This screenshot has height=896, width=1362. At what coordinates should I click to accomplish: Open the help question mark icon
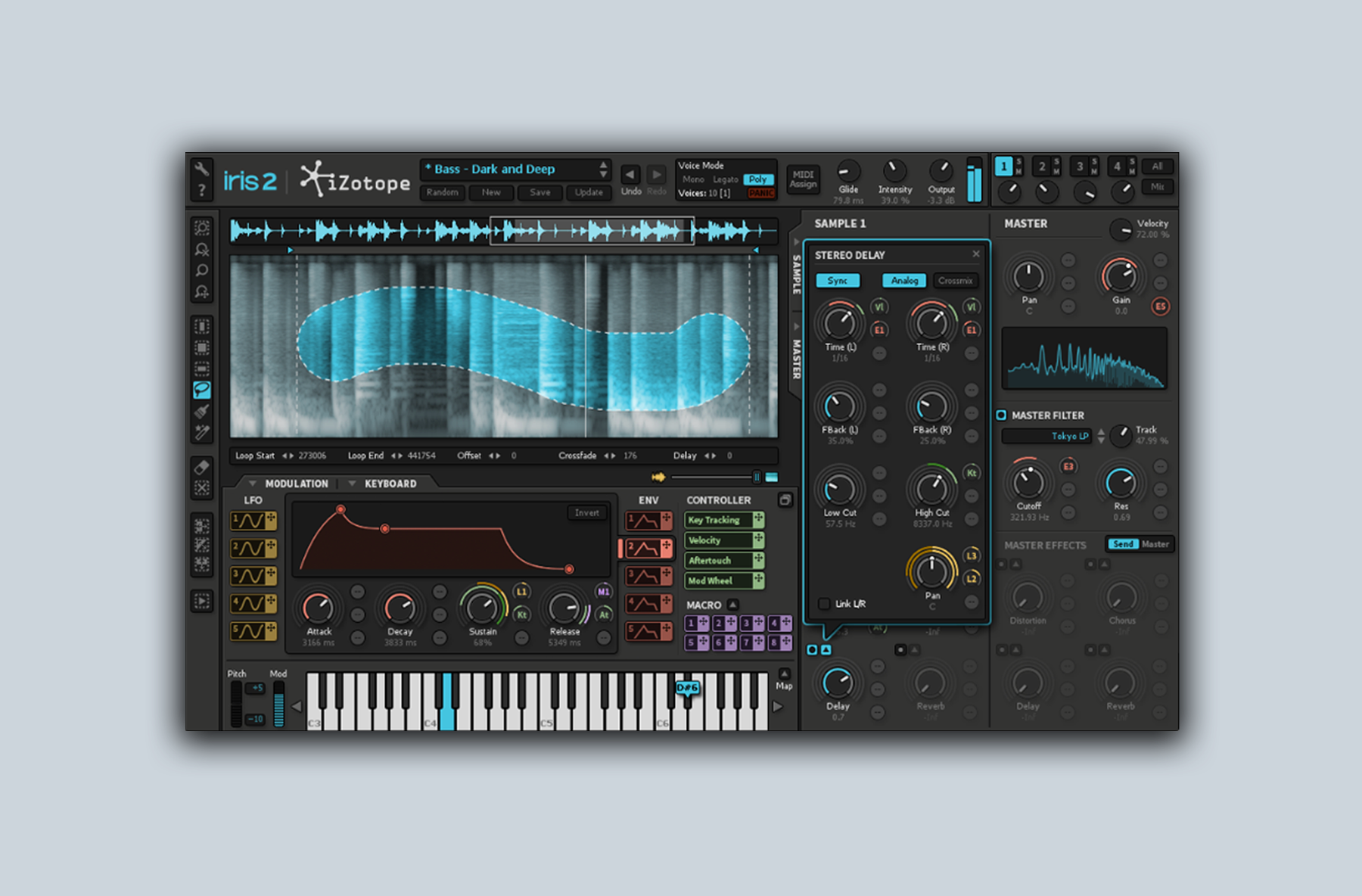pos(201,191)
